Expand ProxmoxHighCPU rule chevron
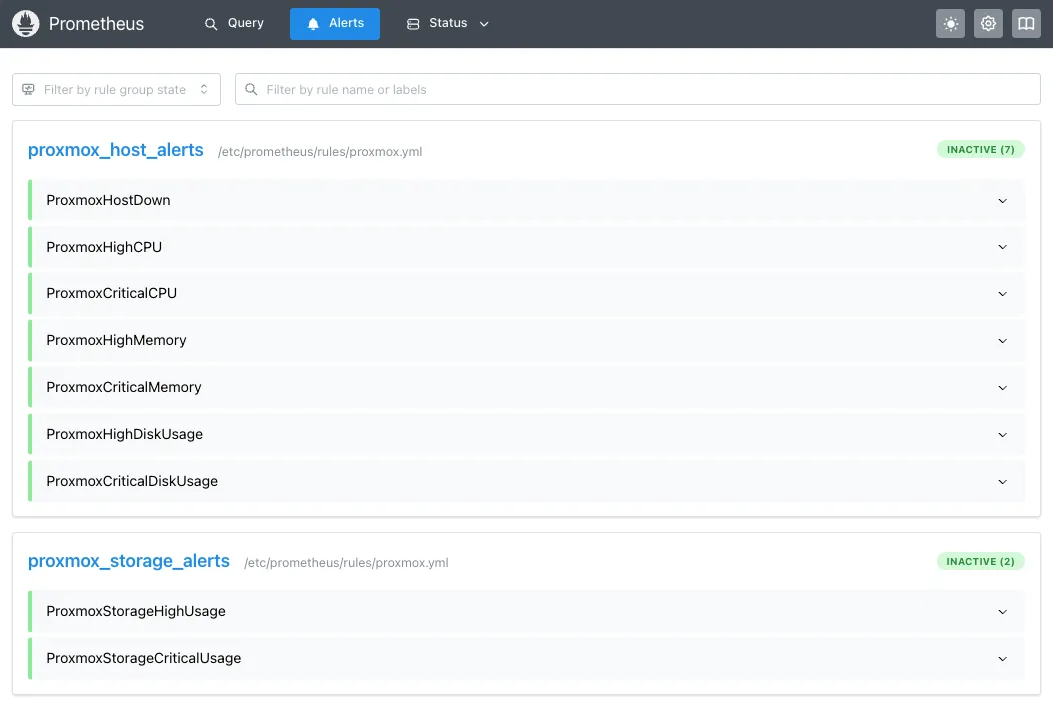 (1002, 248)
